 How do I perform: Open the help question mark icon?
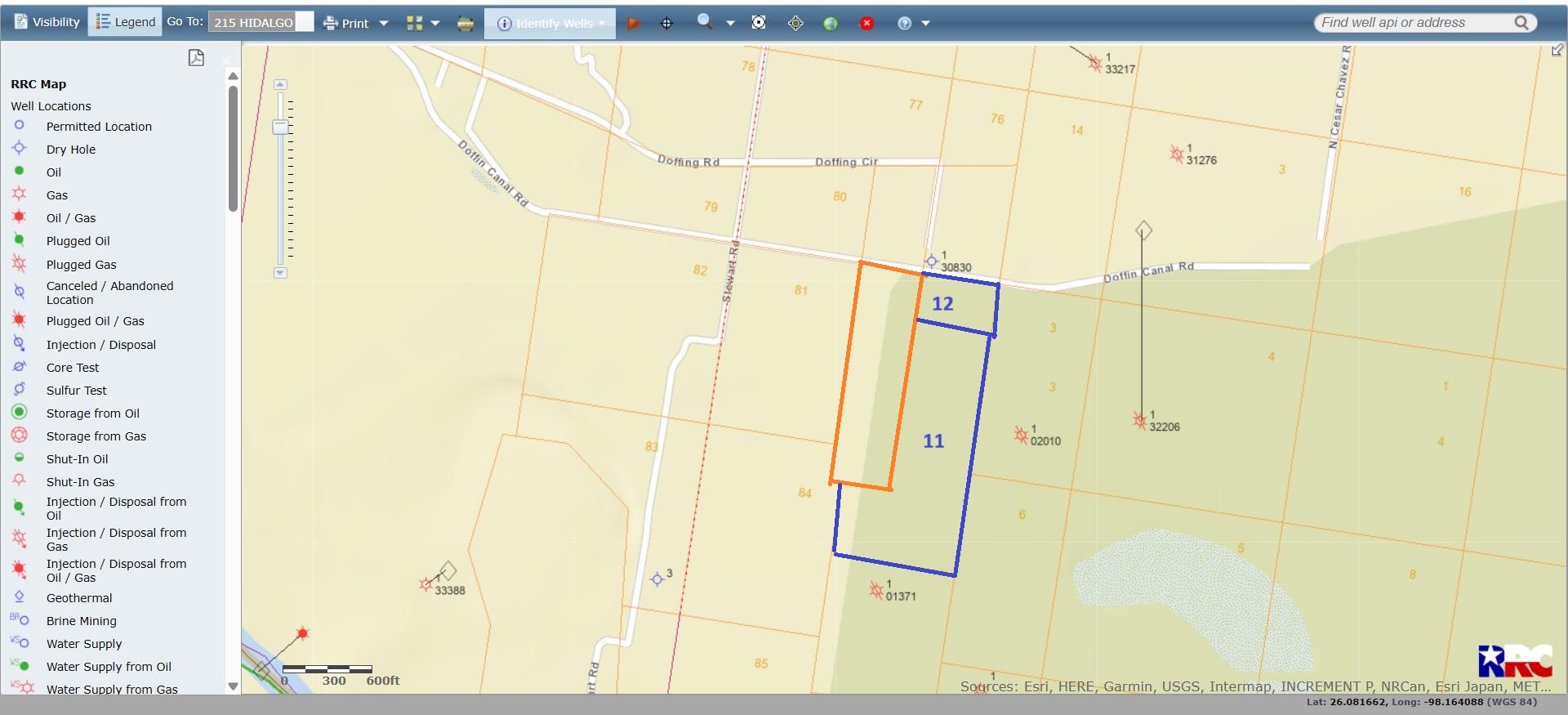click(x=904, y=24)
